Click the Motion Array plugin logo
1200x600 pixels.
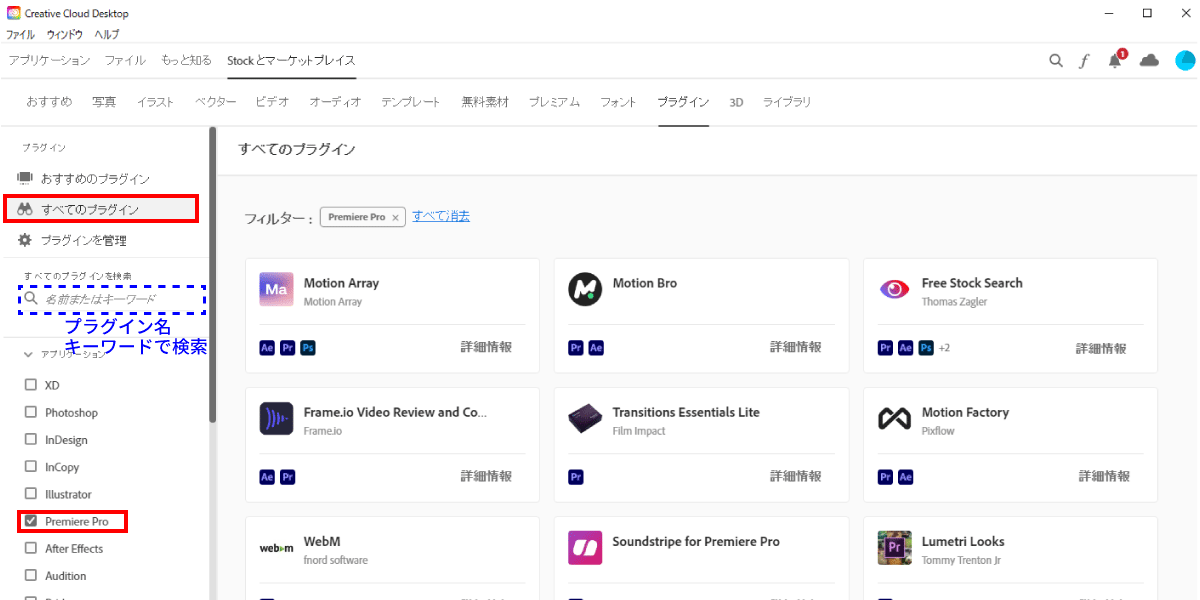click(276, 290)
